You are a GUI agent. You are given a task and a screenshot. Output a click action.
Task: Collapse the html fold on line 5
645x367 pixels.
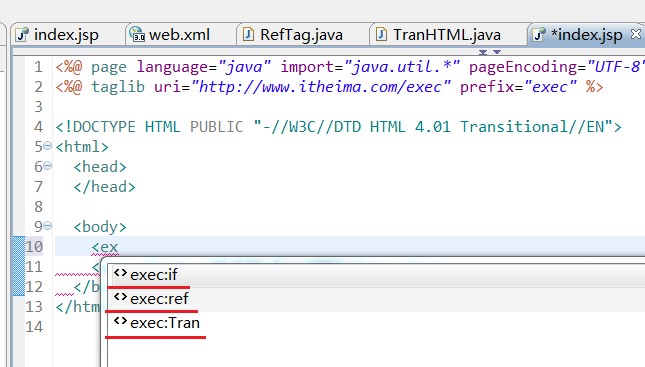click(x=48, y=145)
